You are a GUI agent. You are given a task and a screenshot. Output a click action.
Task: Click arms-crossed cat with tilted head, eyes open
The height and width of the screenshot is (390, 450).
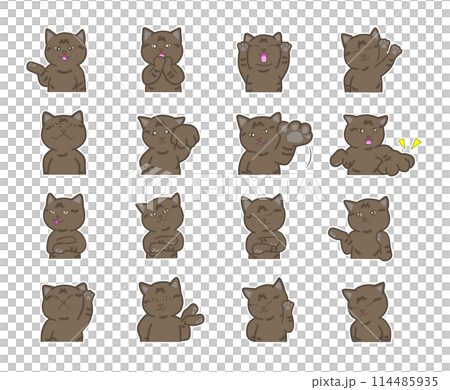click(x=160, y=225)
